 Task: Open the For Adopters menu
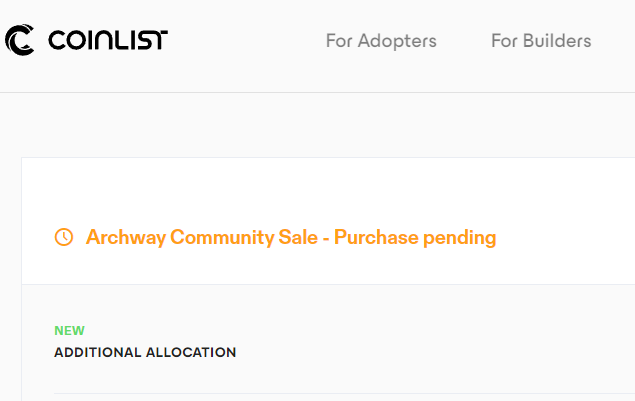click(381, 41)
